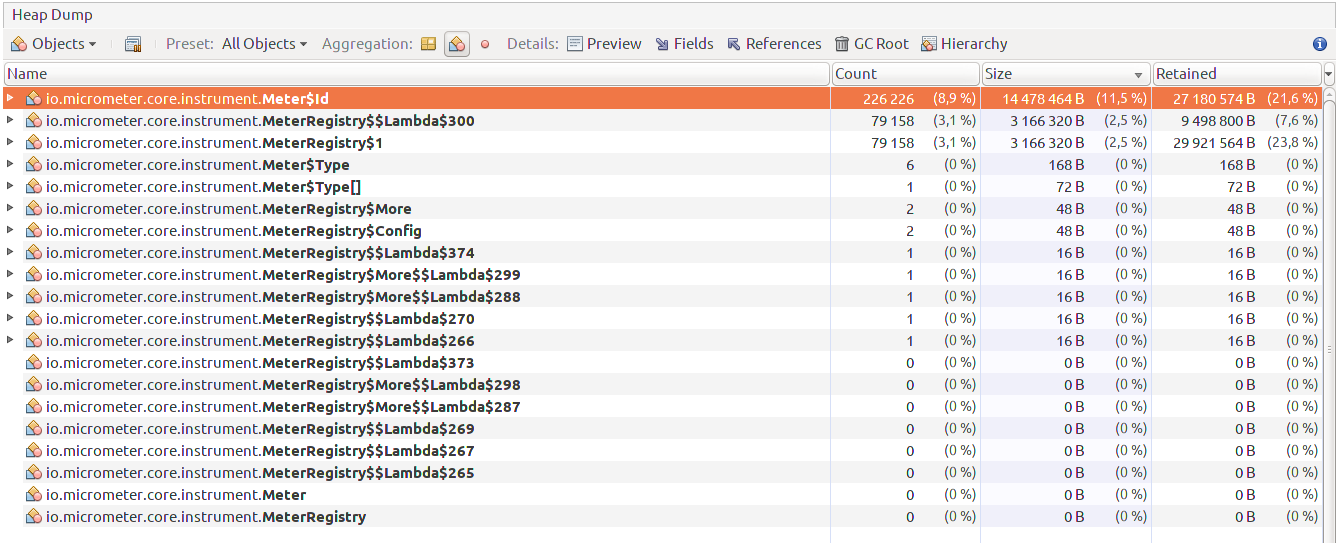Click the class icon beside MeterRegistry$$Lambda$373
Image resolution: width=1337 pixels, height=543 pixels.
pyautogui.click(x=33, y=363)
